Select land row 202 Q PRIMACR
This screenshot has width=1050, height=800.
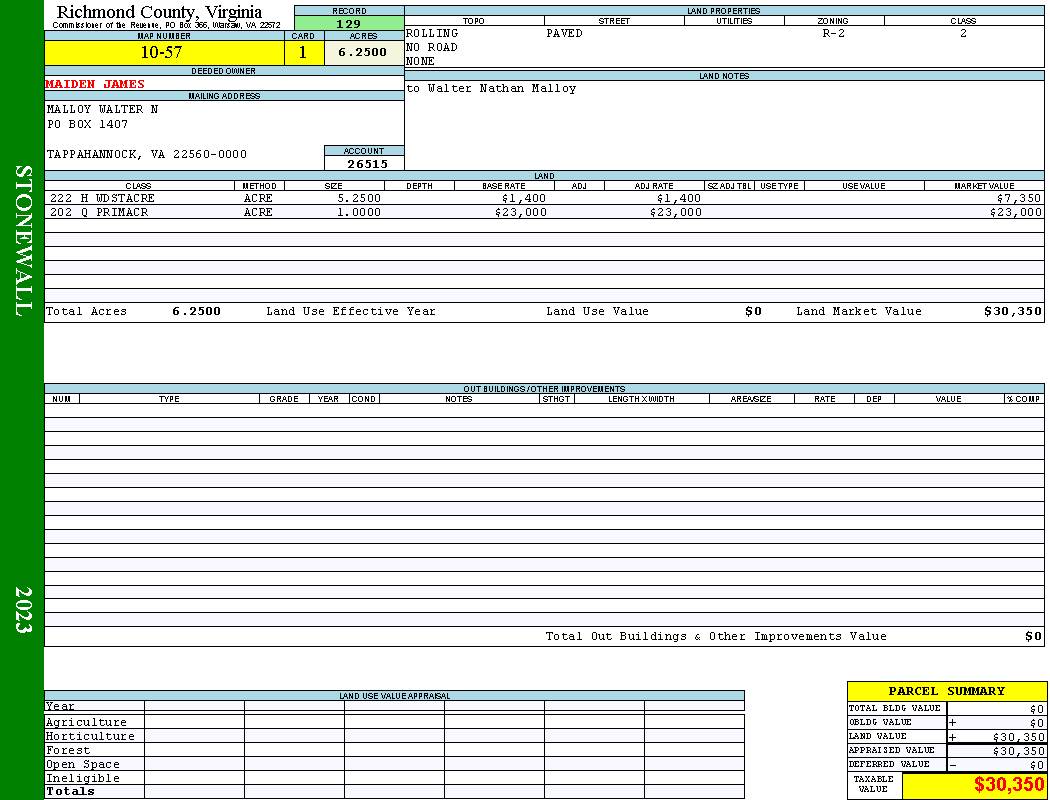tap(99, 212)
